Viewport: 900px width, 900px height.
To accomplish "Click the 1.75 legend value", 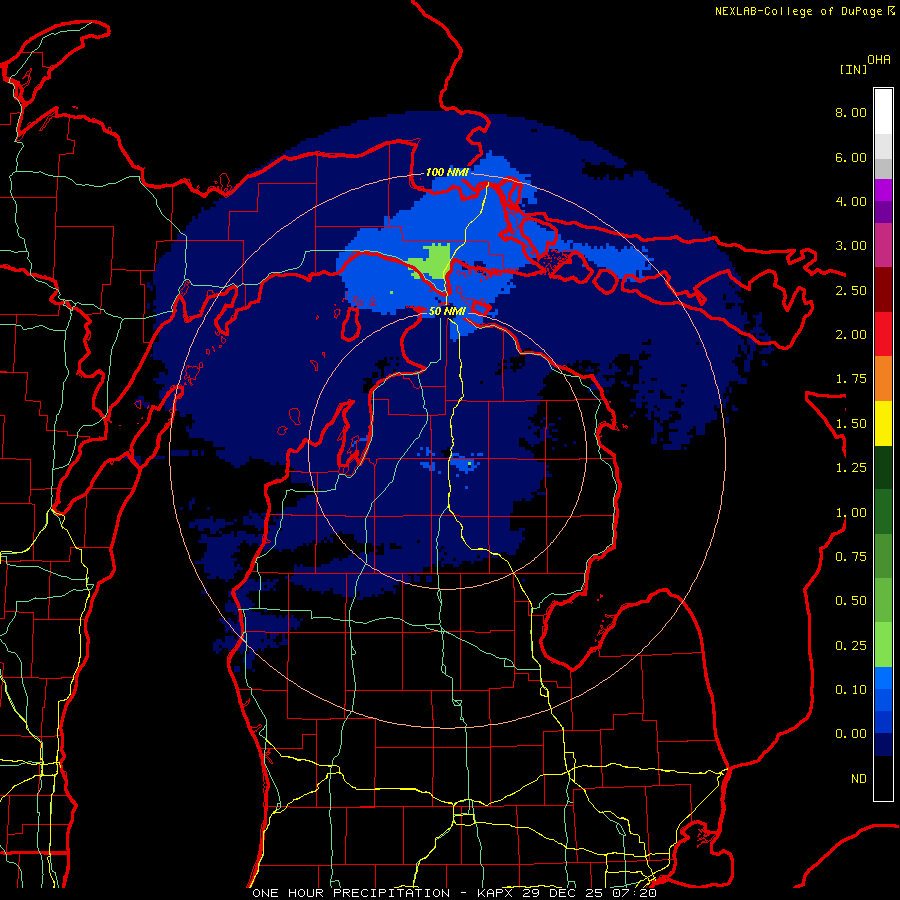I will (851, 379).
